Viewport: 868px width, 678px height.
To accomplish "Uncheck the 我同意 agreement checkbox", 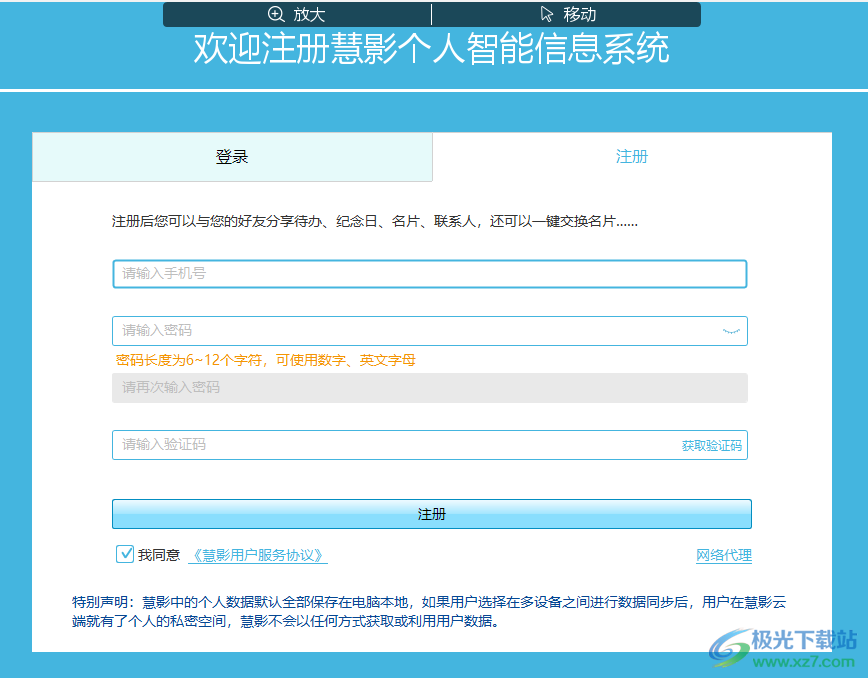I will [x=125, y=554].
